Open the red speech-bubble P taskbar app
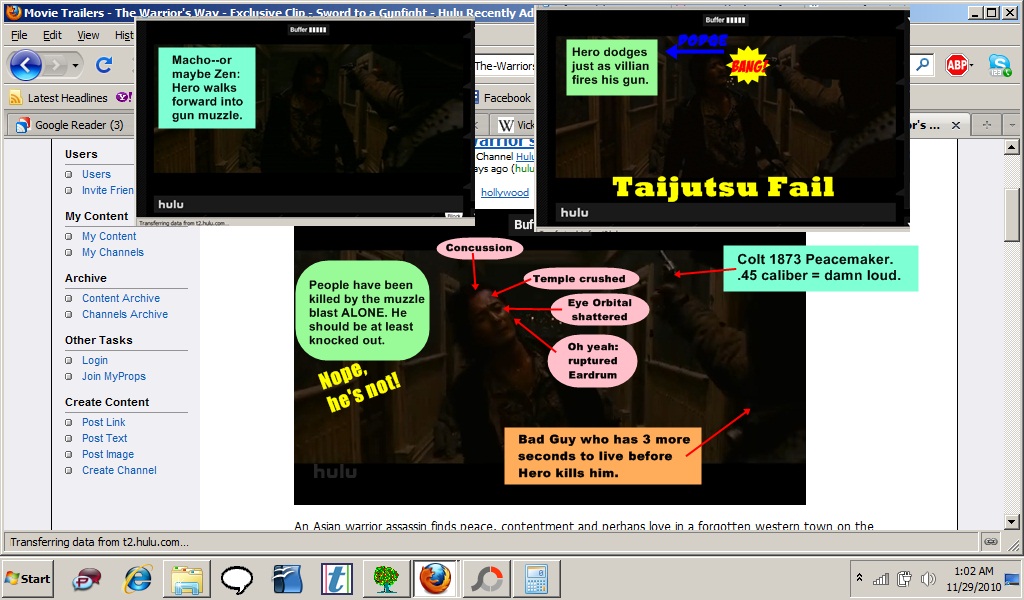The height and width of the screenshot is (600, 1024). coord(87,579)
